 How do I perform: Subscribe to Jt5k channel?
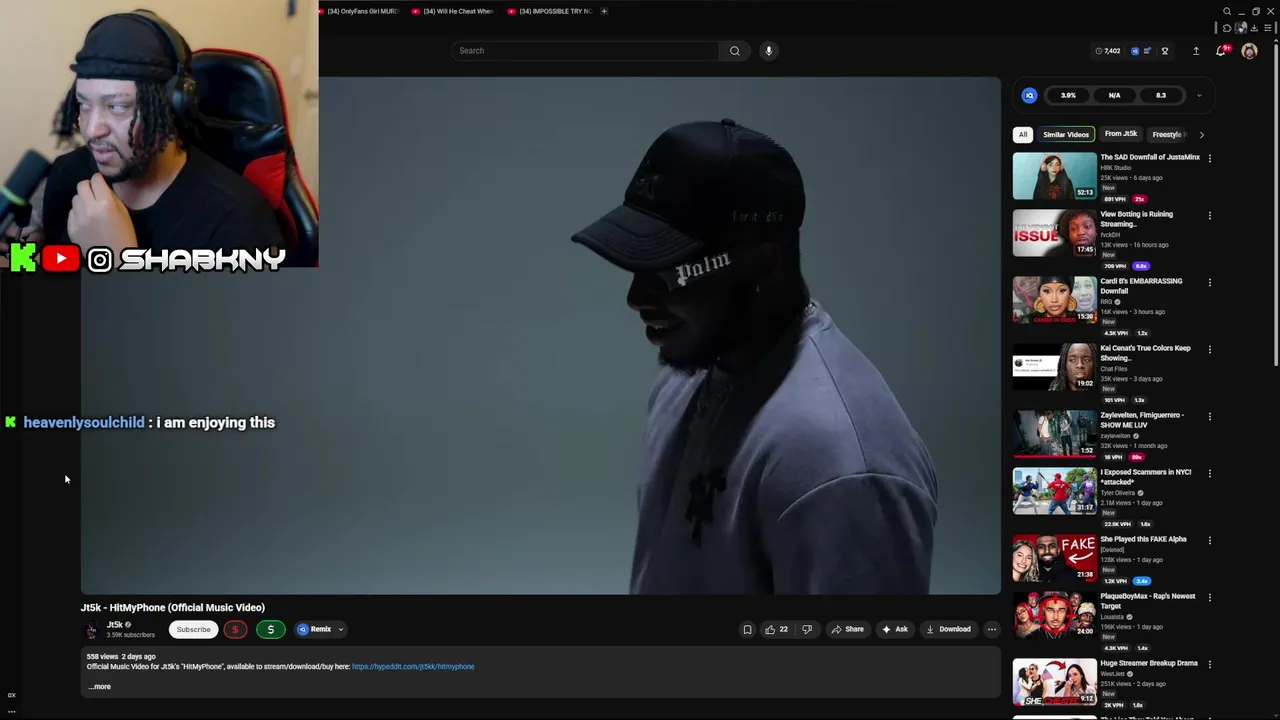pos(193,629)
